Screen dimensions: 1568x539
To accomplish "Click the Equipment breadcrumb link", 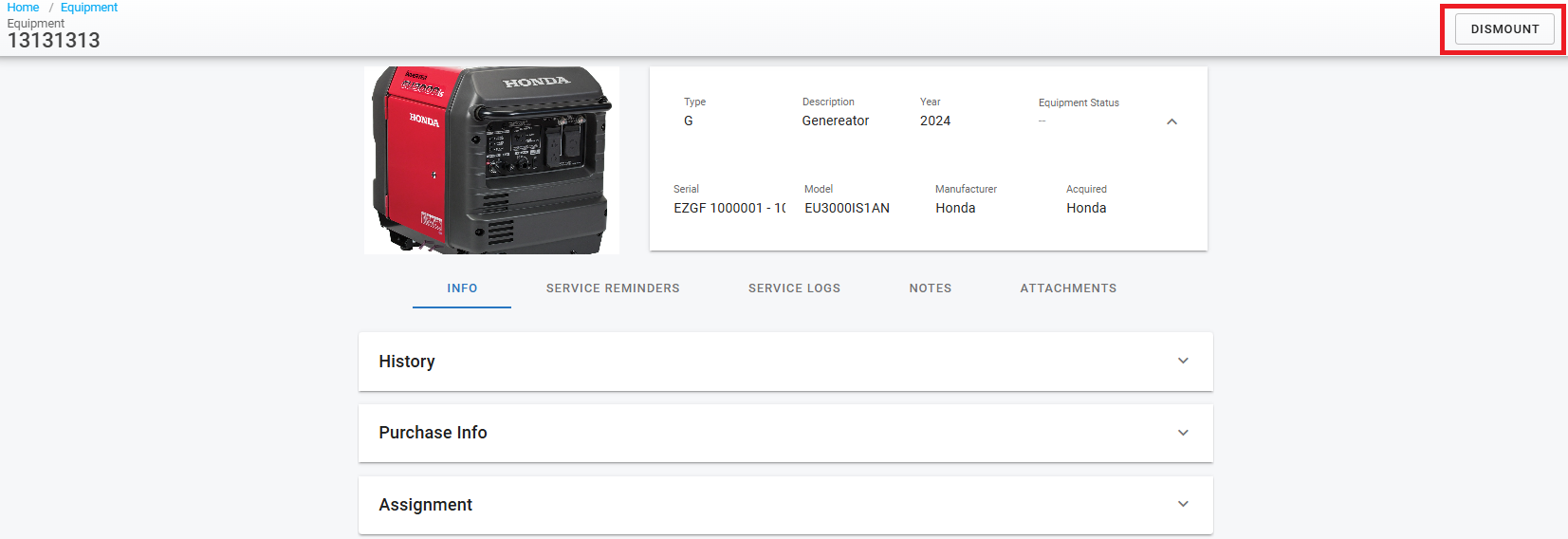I will (89, 8).
